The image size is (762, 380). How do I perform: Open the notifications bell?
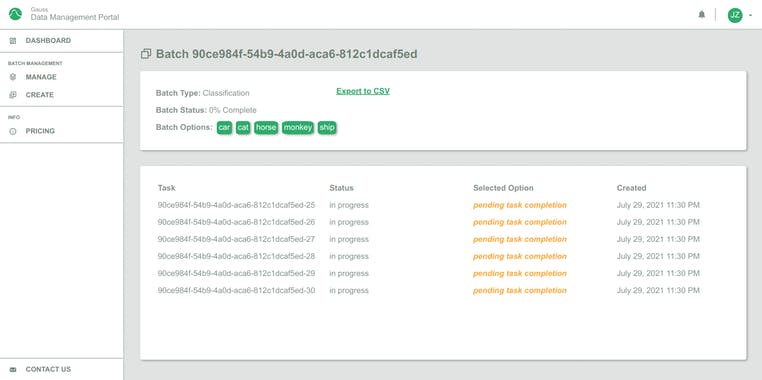pyautogui.click(x=701, y=15)
